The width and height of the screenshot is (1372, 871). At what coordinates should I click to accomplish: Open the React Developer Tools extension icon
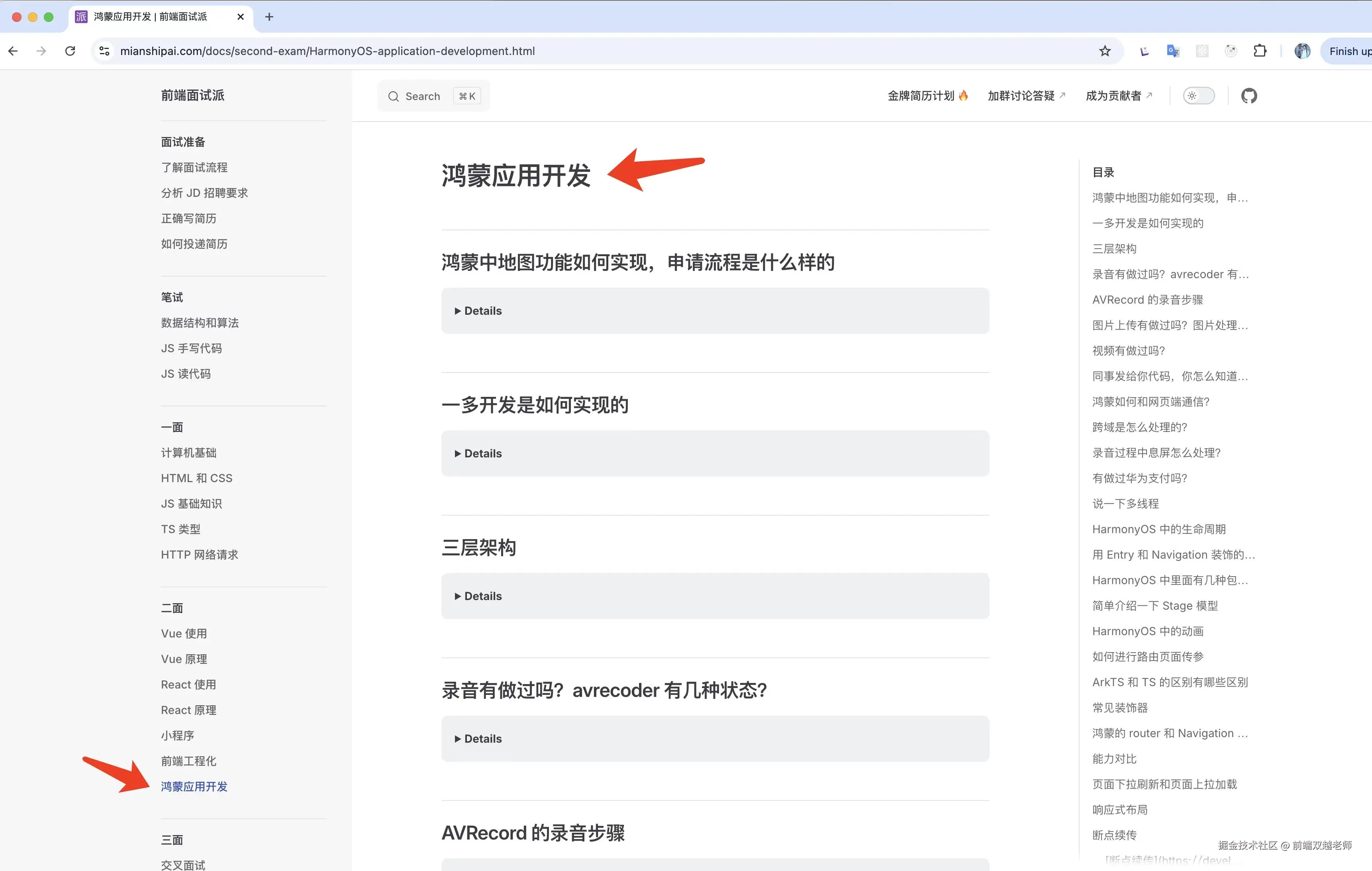[1202, 51]
